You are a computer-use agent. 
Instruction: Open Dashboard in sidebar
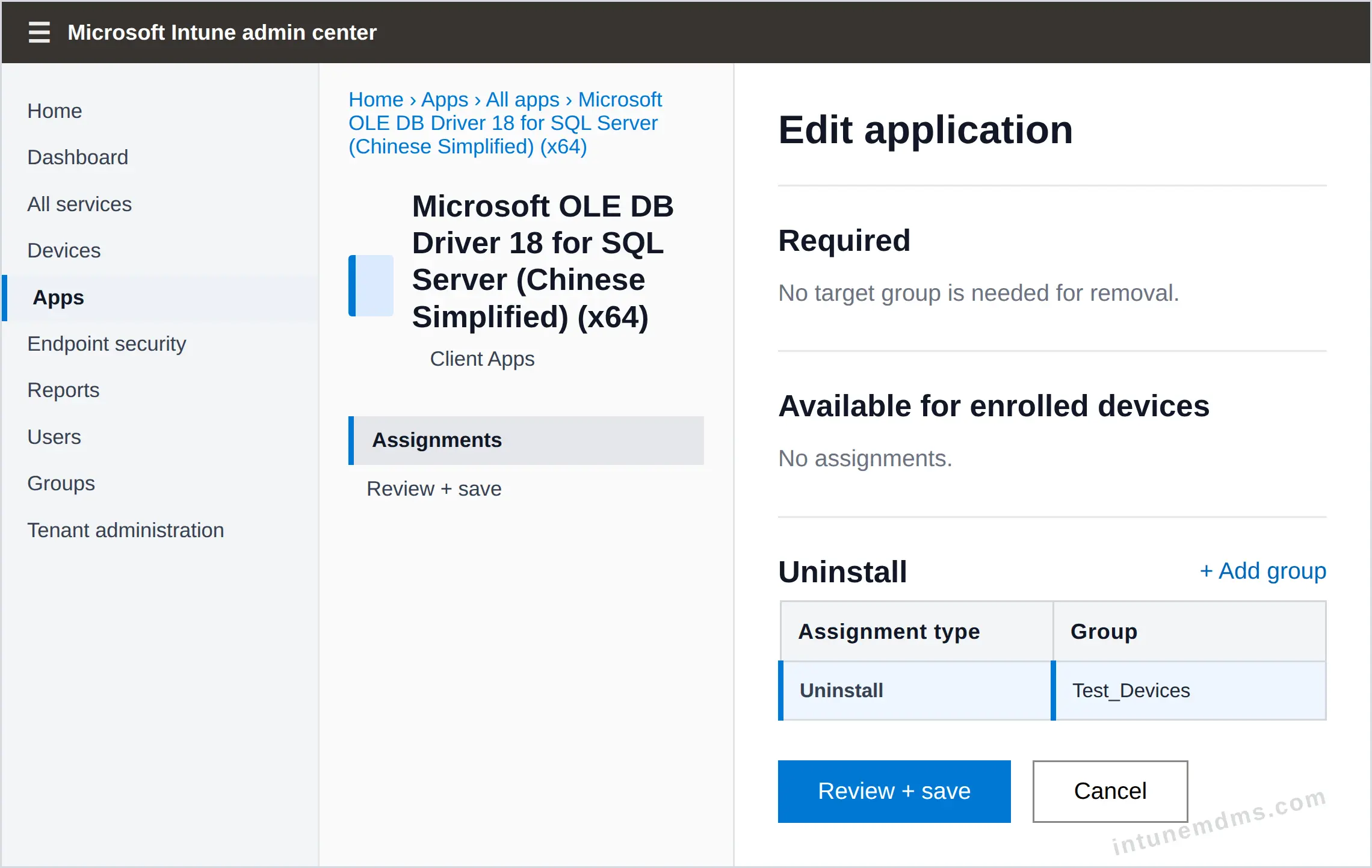(78, 157)
